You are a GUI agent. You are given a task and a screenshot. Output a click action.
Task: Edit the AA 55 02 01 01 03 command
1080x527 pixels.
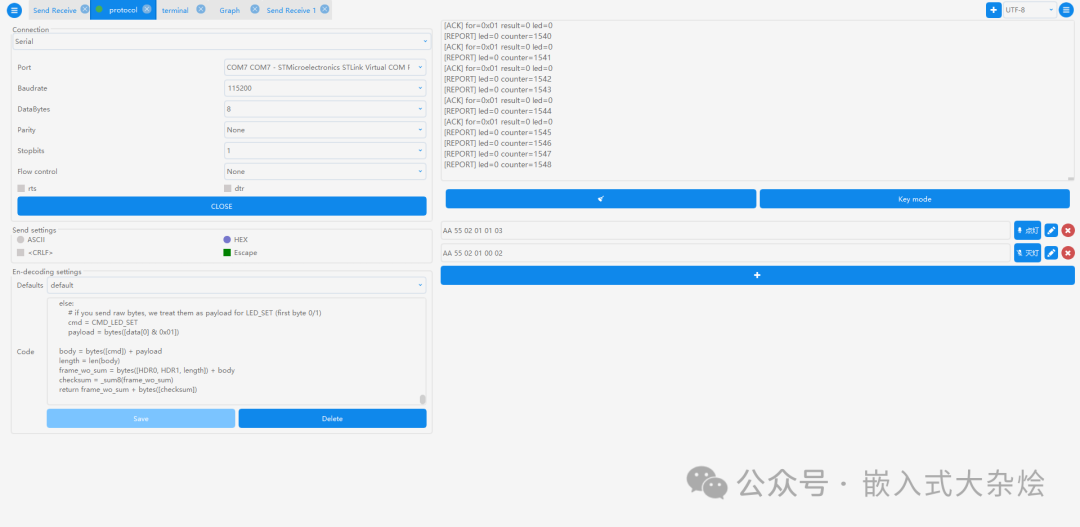coord(1051,231)
